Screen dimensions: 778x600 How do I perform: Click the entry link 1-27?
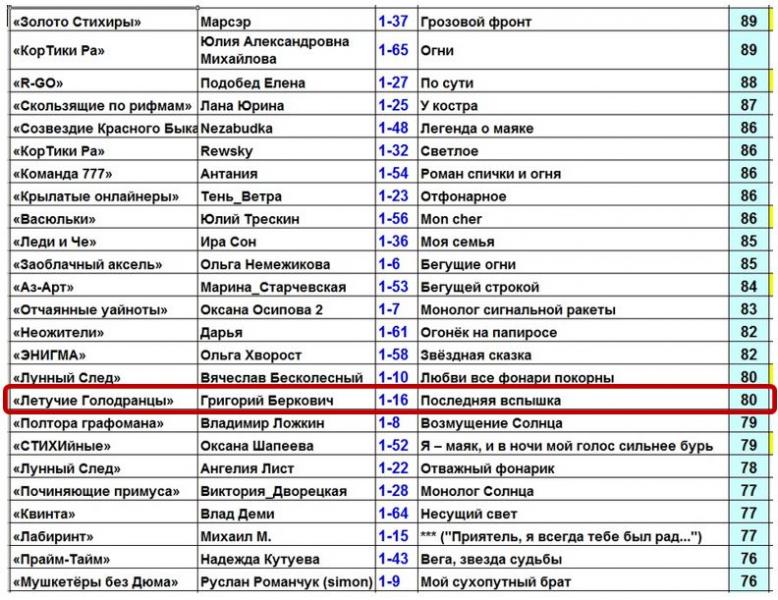tap(393, 83)
